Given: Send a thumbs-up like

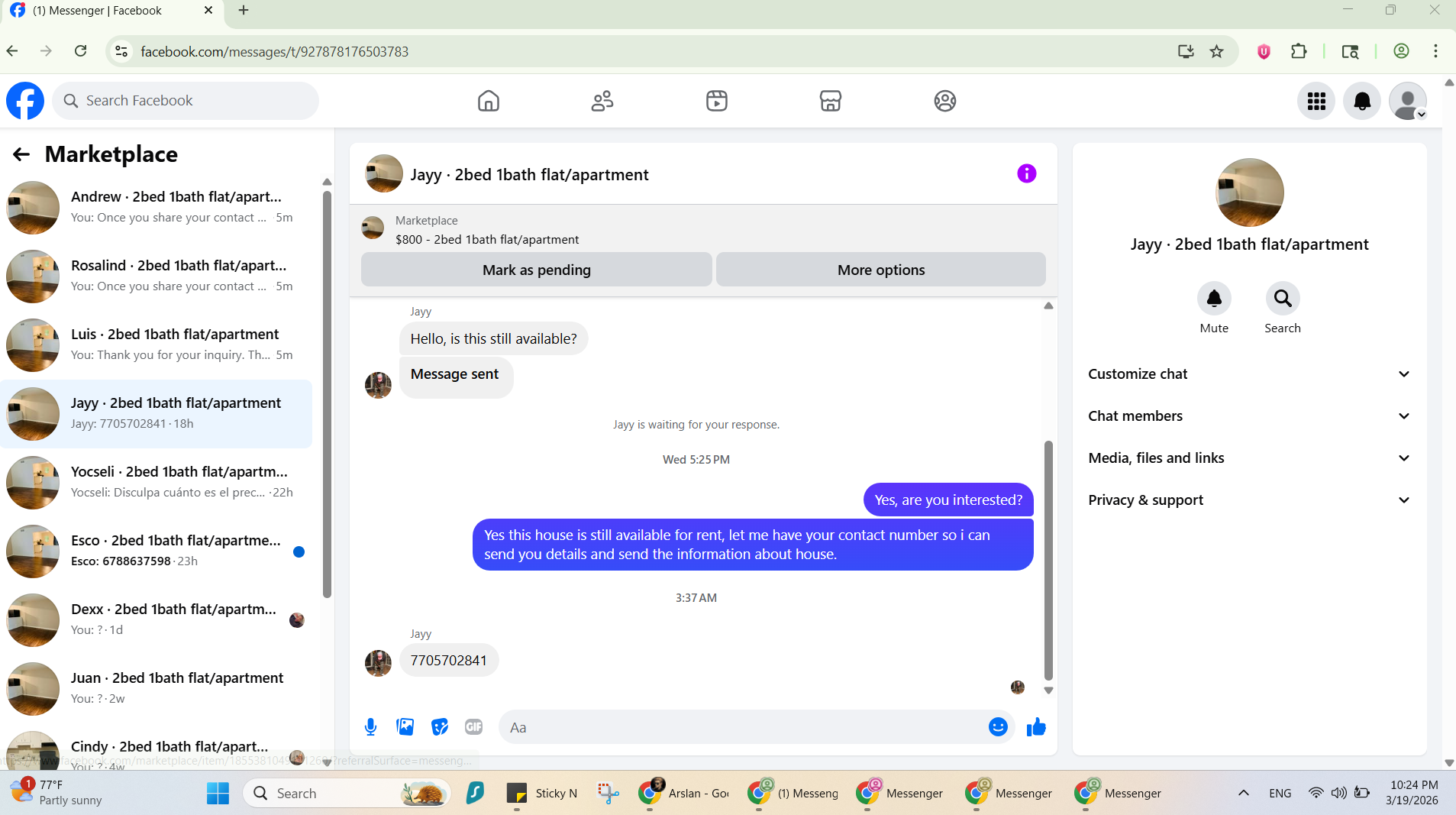Looking at the screenshot, I should 1036,727.
